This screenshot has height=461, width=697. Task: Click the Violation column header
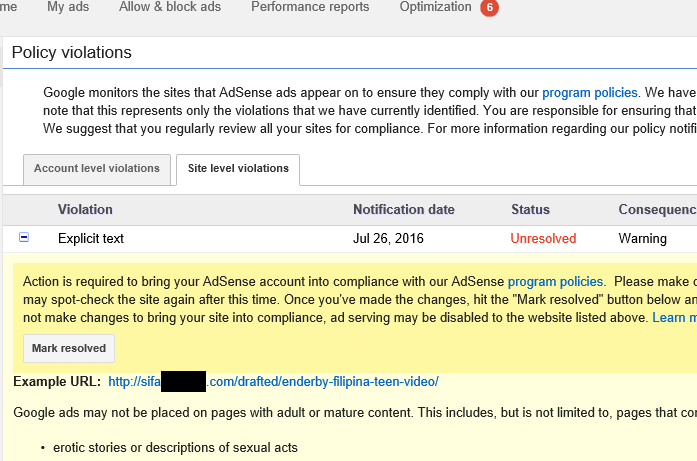point(85,209)
